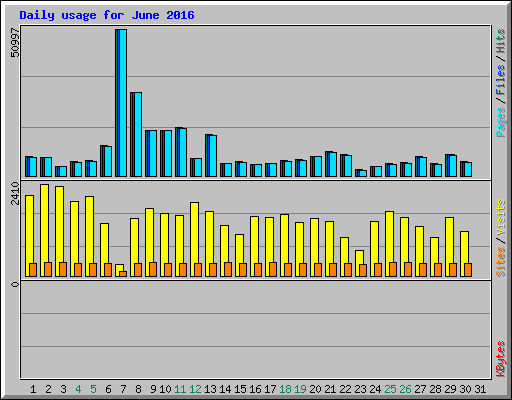
Task: Click the chart title 'Daily usage for June 2016'
Action: [x=107, y=15]
